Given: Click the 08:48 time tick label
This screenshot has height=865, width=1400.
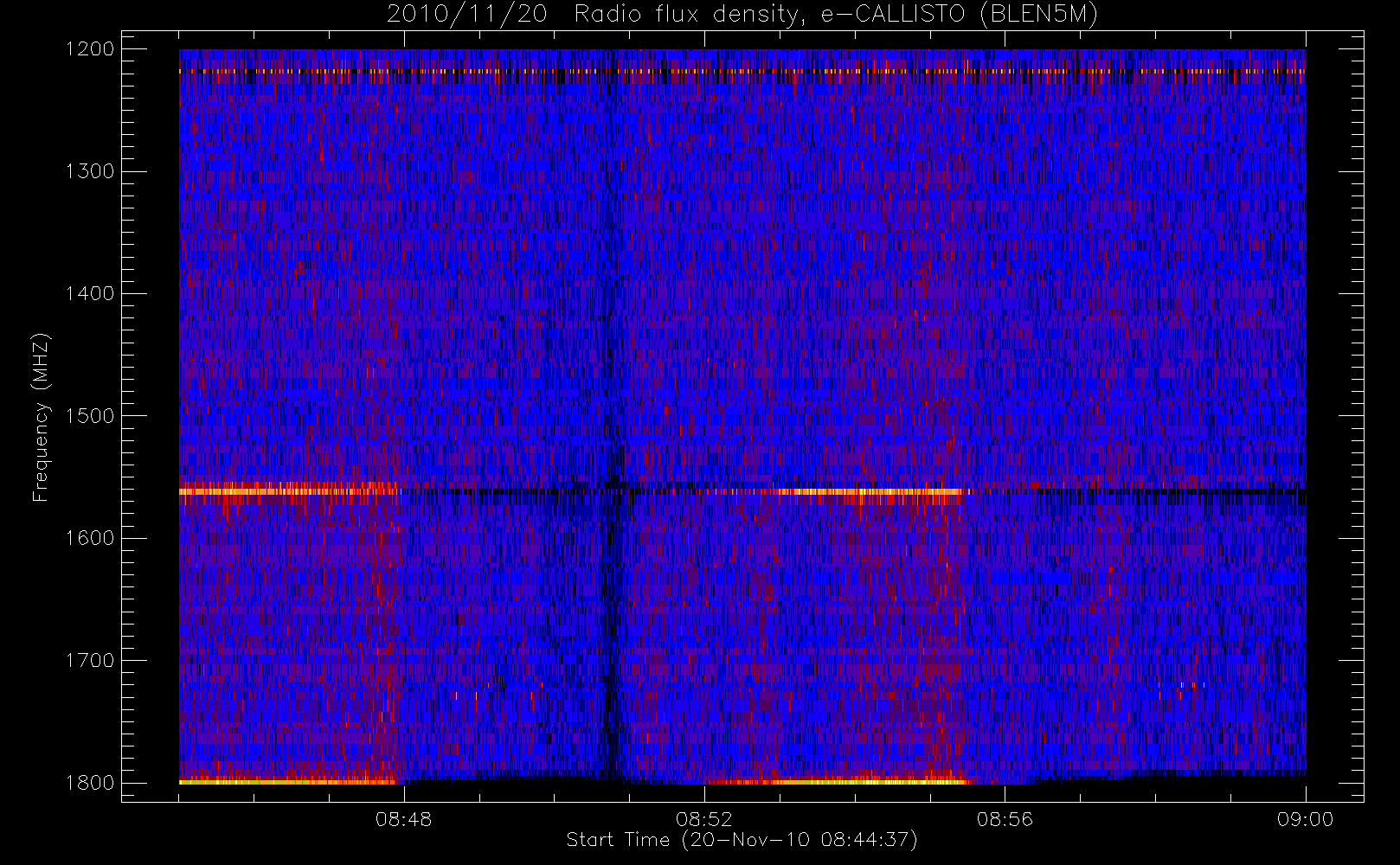Looking at the screenshot, I should pyautogui.click(x=404, y=819).
